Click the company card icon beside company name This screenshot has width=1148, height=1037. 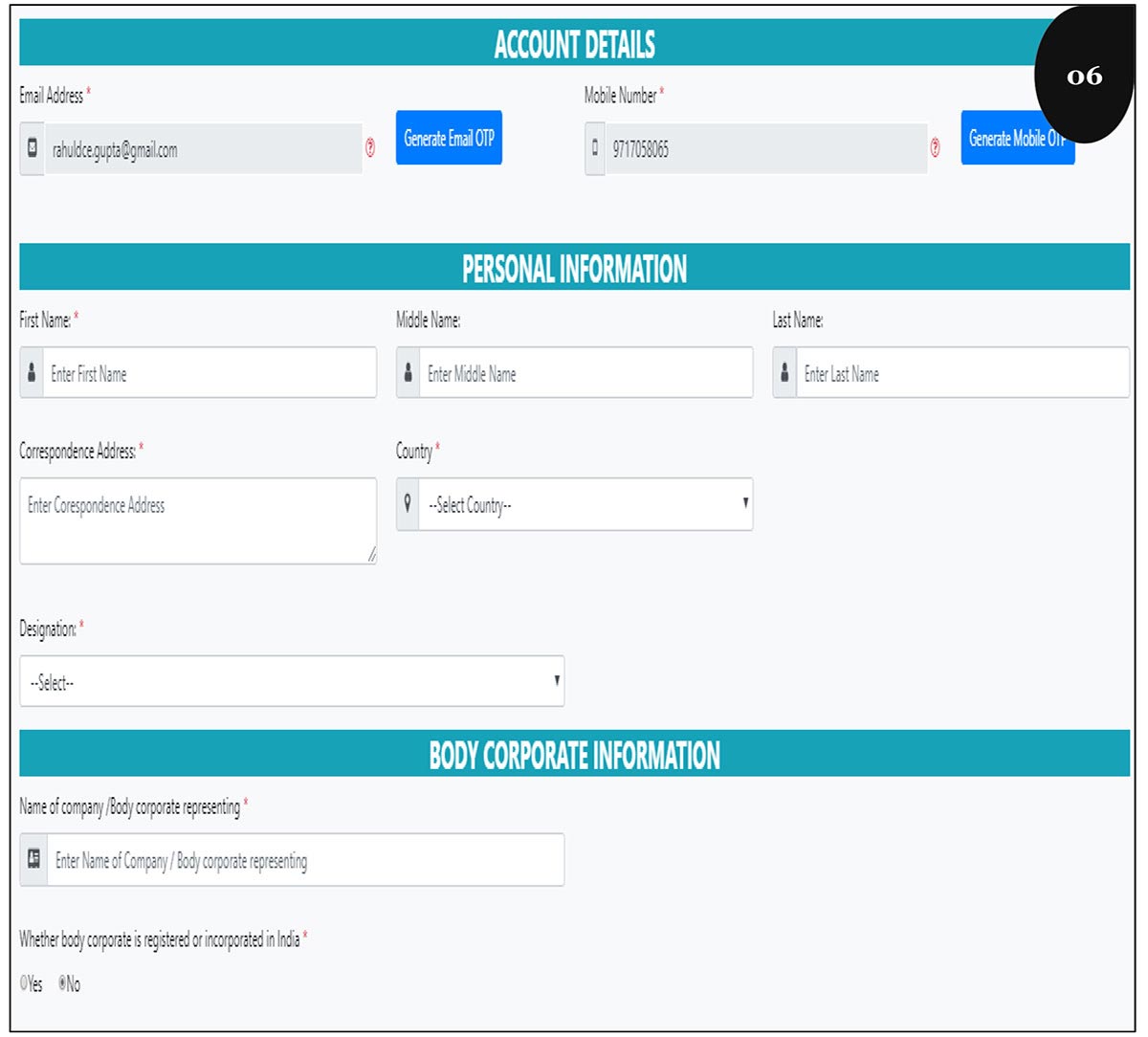pyautogui.click(x=33, y=859)
